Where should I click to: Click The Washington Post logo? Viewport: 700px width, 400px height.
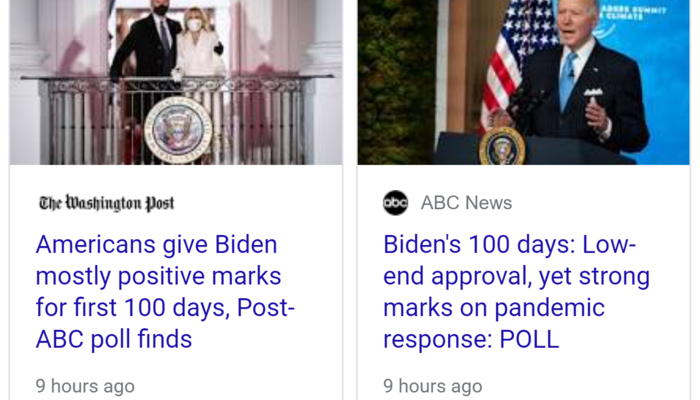click(x=107, y=203)
